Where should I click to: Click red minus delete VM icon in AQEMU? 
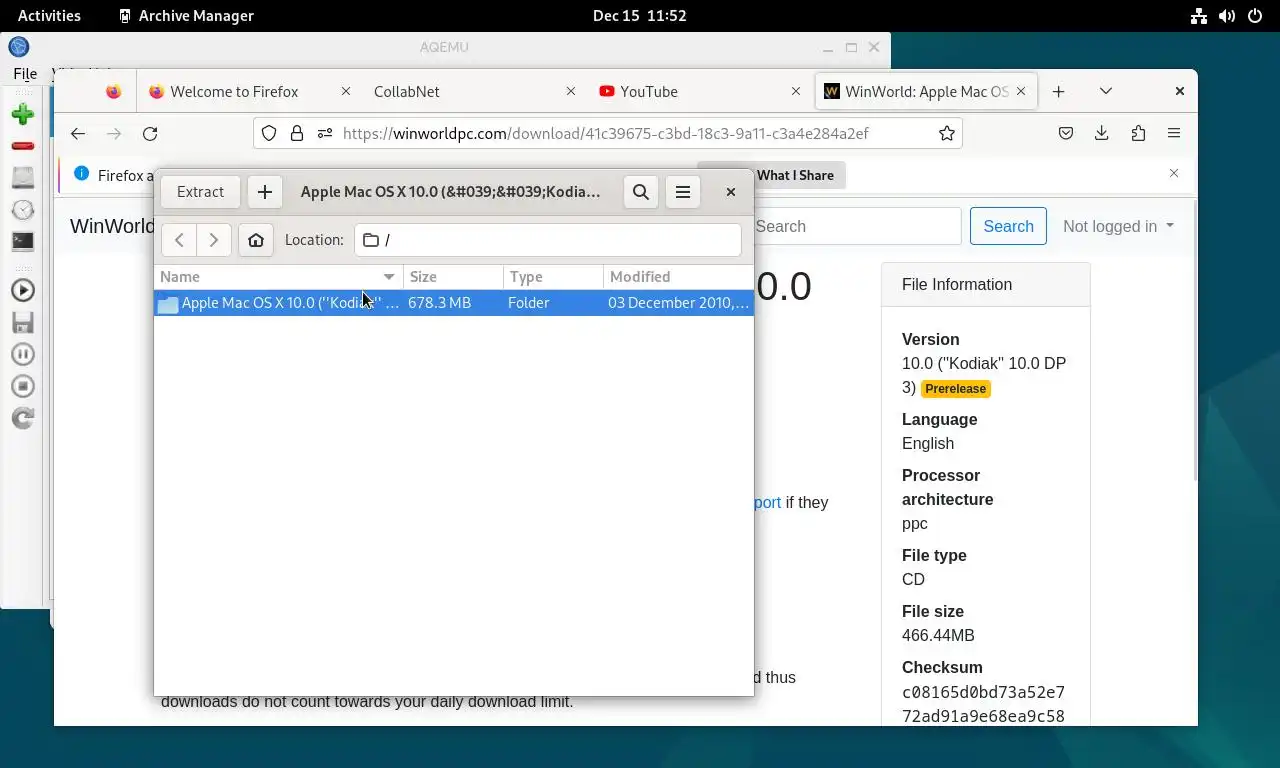[22, 146]
